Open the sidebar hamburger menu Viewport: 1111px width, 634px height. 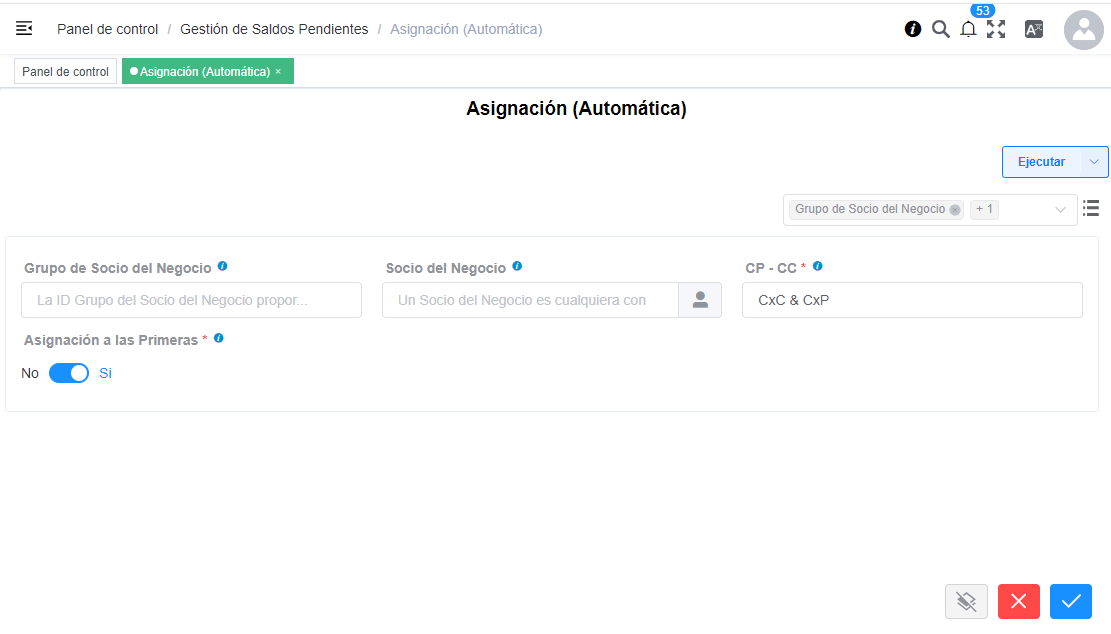[23, 28]
